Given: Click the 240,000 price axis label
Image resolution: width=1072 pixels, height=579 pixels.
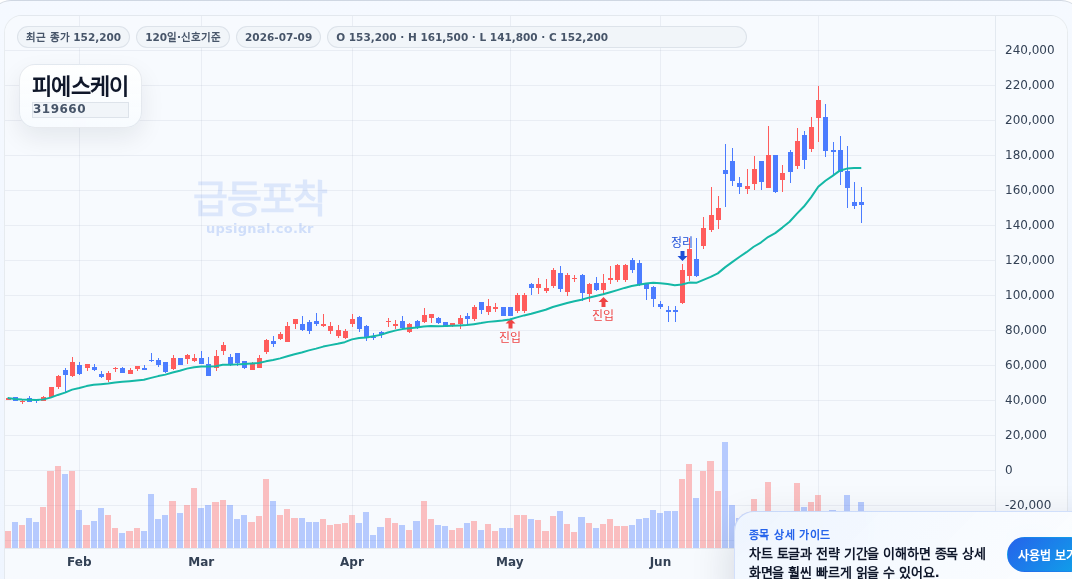Looking at the screenshot, I should [x=1030, y=50].
